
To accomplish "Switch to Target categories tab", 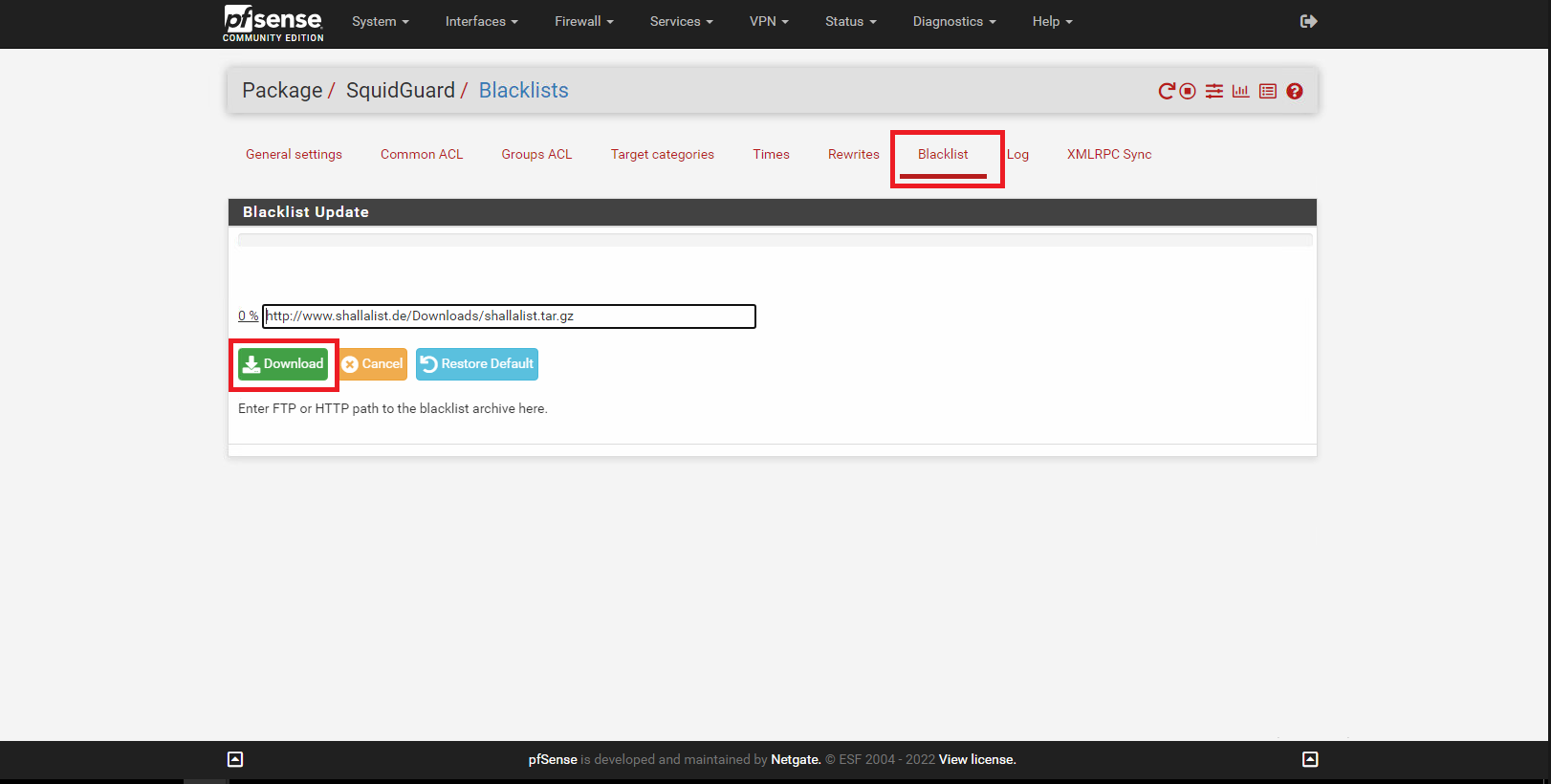I will [663, 154].
